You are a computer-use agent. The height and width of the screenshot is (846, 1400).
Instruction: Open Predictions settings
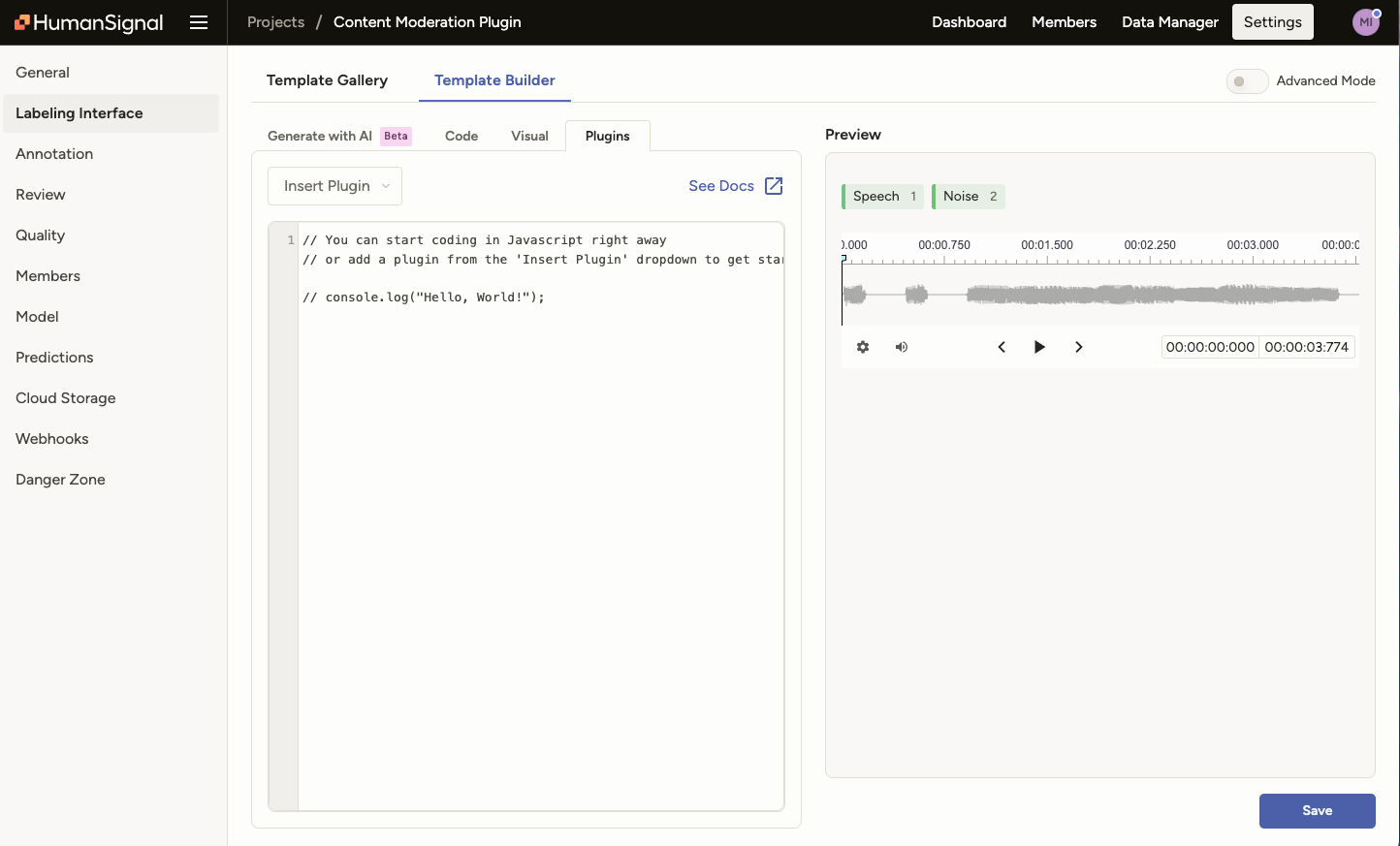point(111,358)
